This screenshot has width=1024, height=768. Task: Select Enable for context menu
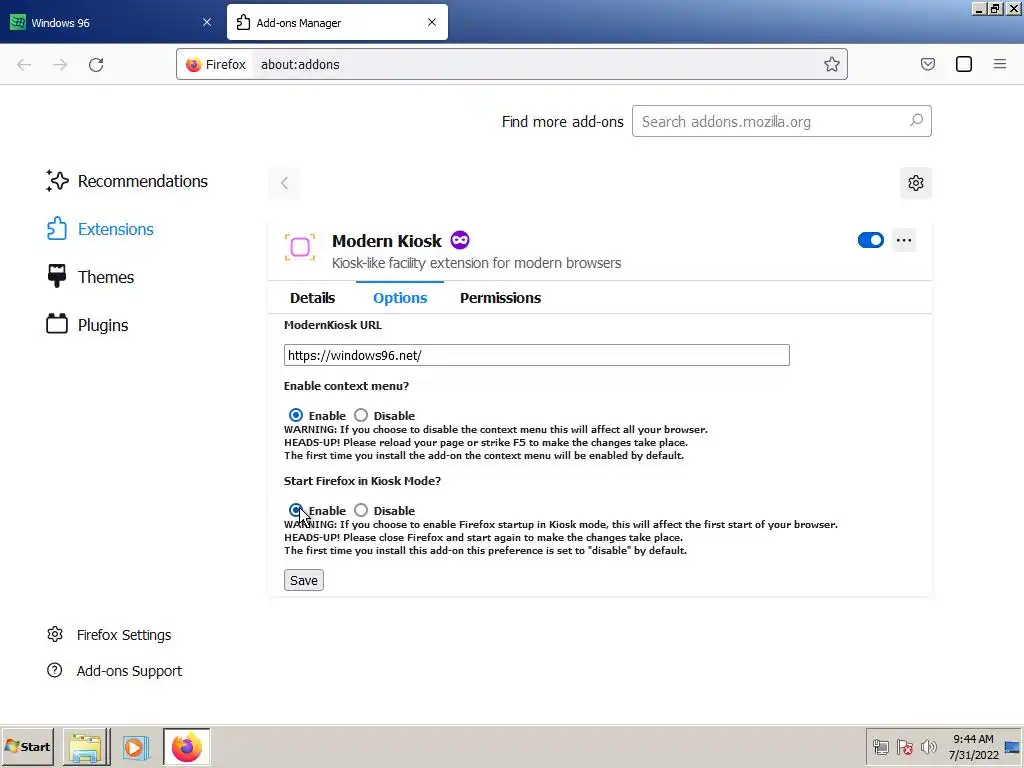point(296,415)
